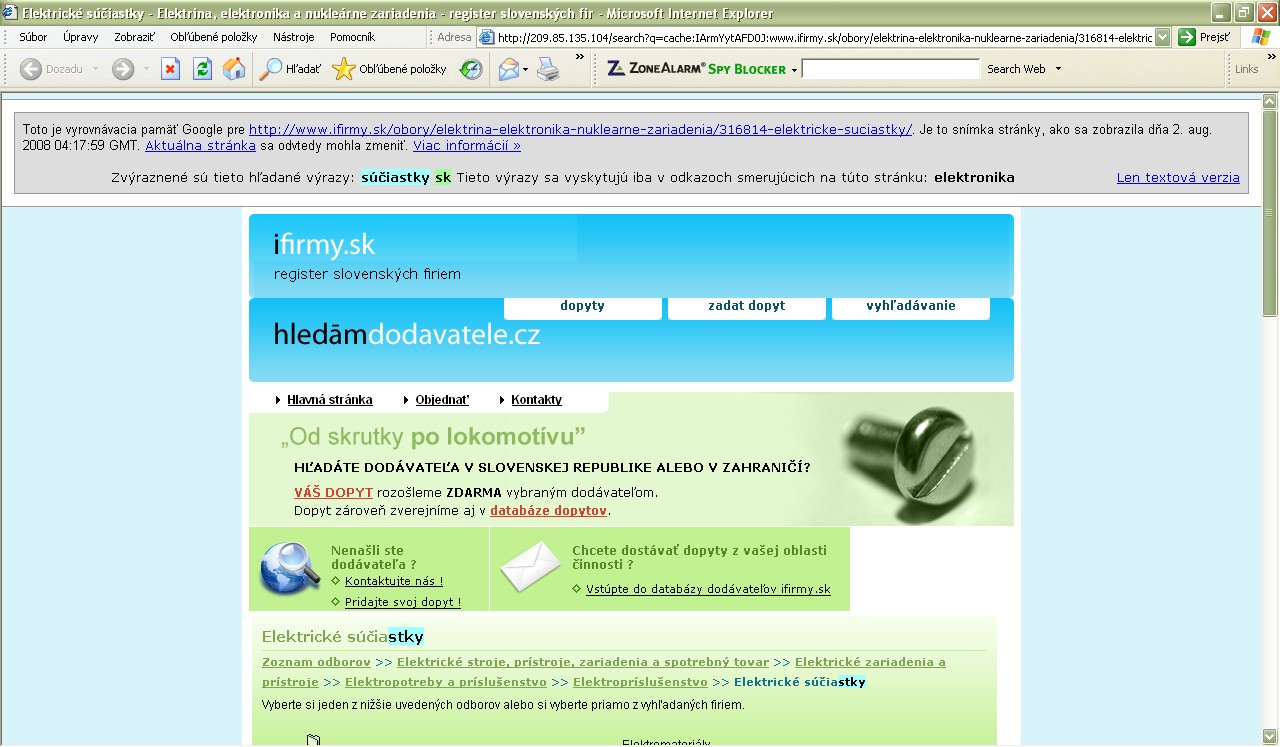This screenshot has width=1280, height=747.
Task: Click the Forward arrow icon
Action: (123, 69)
